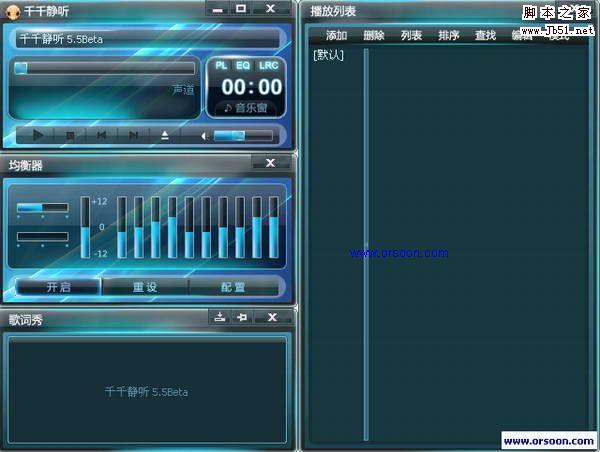This screenshot has width=600, height=452.
Task: Stop playback using the Stop button
Action: (70, 135)
